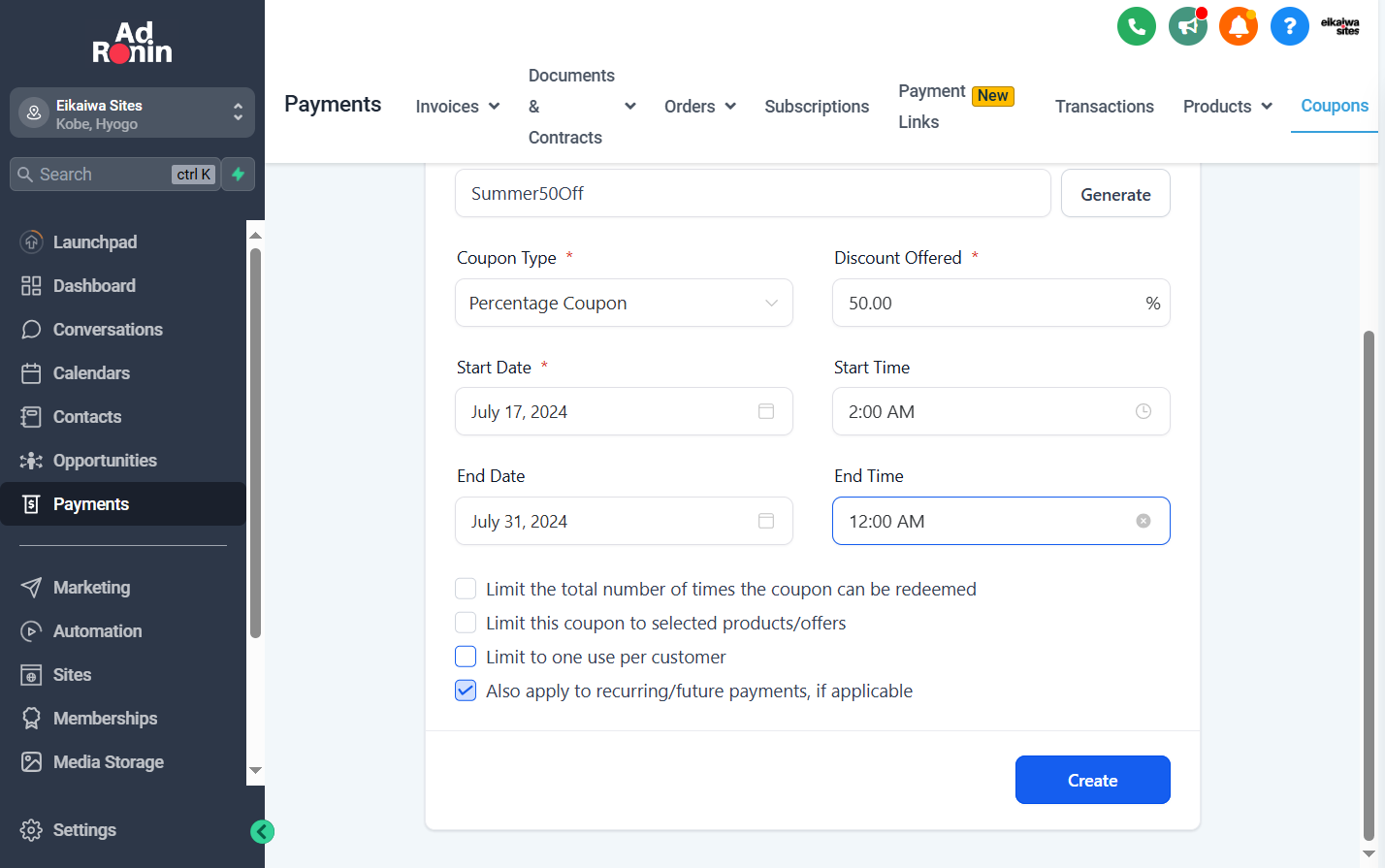Screen dimensions: 1385x868
Task: Open Marketing in the sidebar
Action: click(123, 588)
